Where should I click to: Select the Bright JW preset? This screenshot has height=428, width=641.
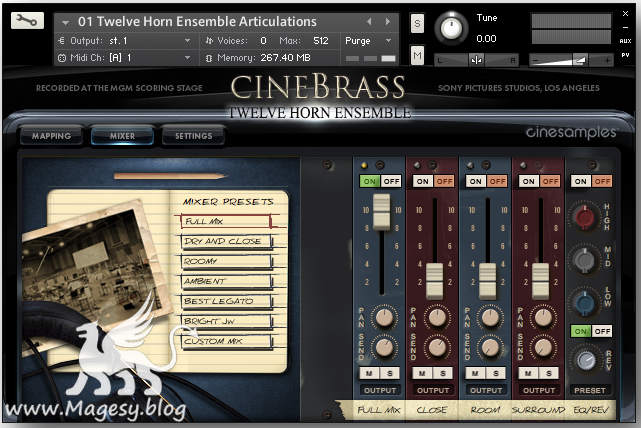point(226,321)
